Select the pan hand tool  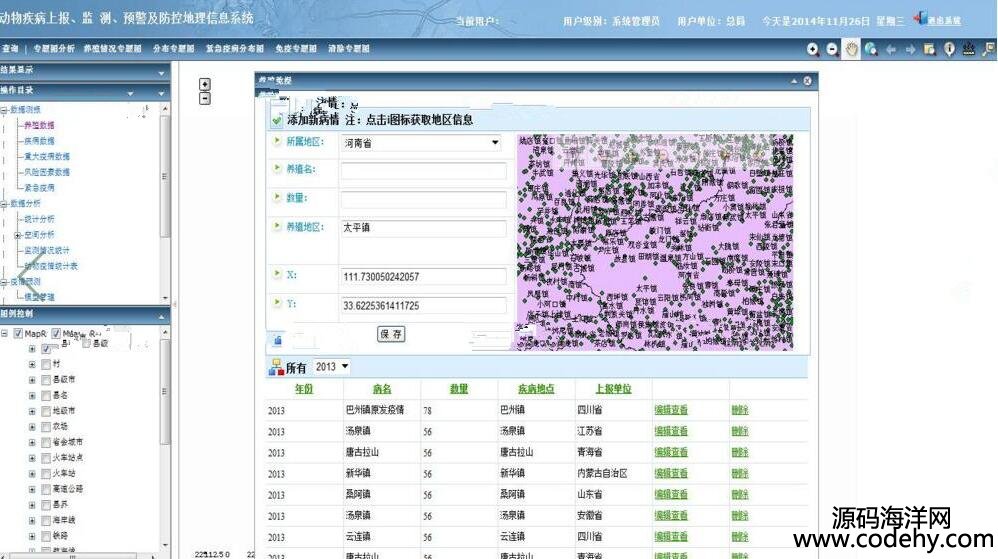tap(852, 49)
